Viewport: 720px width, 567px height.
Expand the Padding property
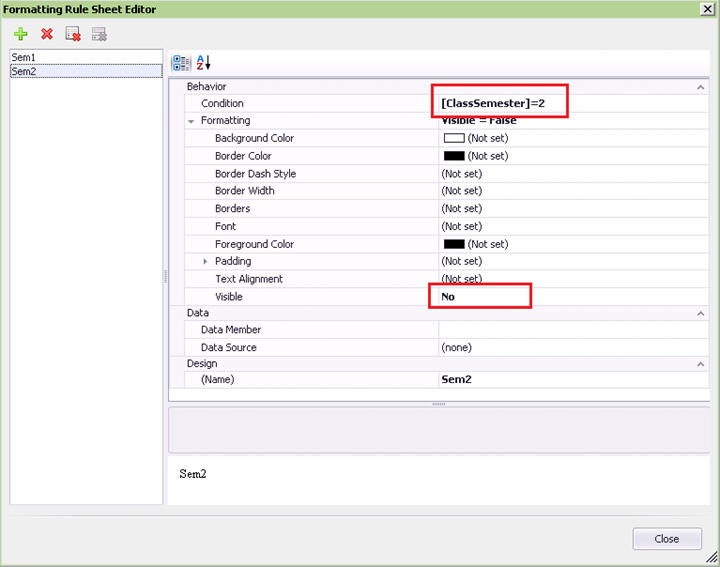205,261
